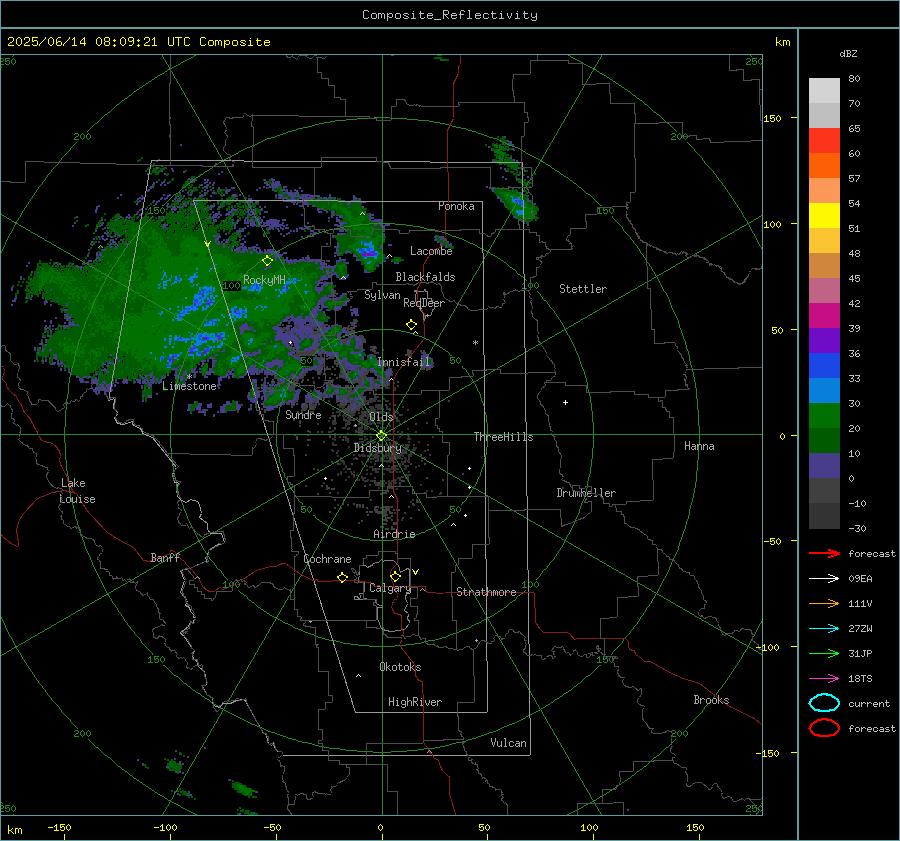Screen dimensions: 900x841
Task: Click the Innisfail city label
Action: point(404,362)
